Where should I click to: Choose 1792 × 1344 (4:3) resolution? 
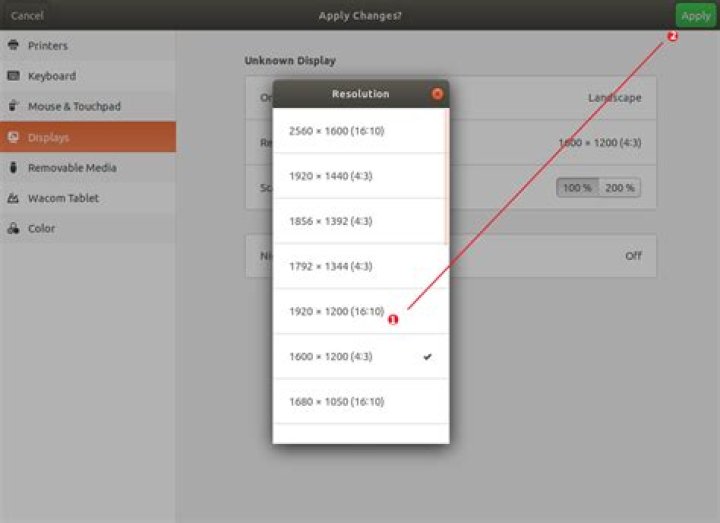(x=360, y=266)
